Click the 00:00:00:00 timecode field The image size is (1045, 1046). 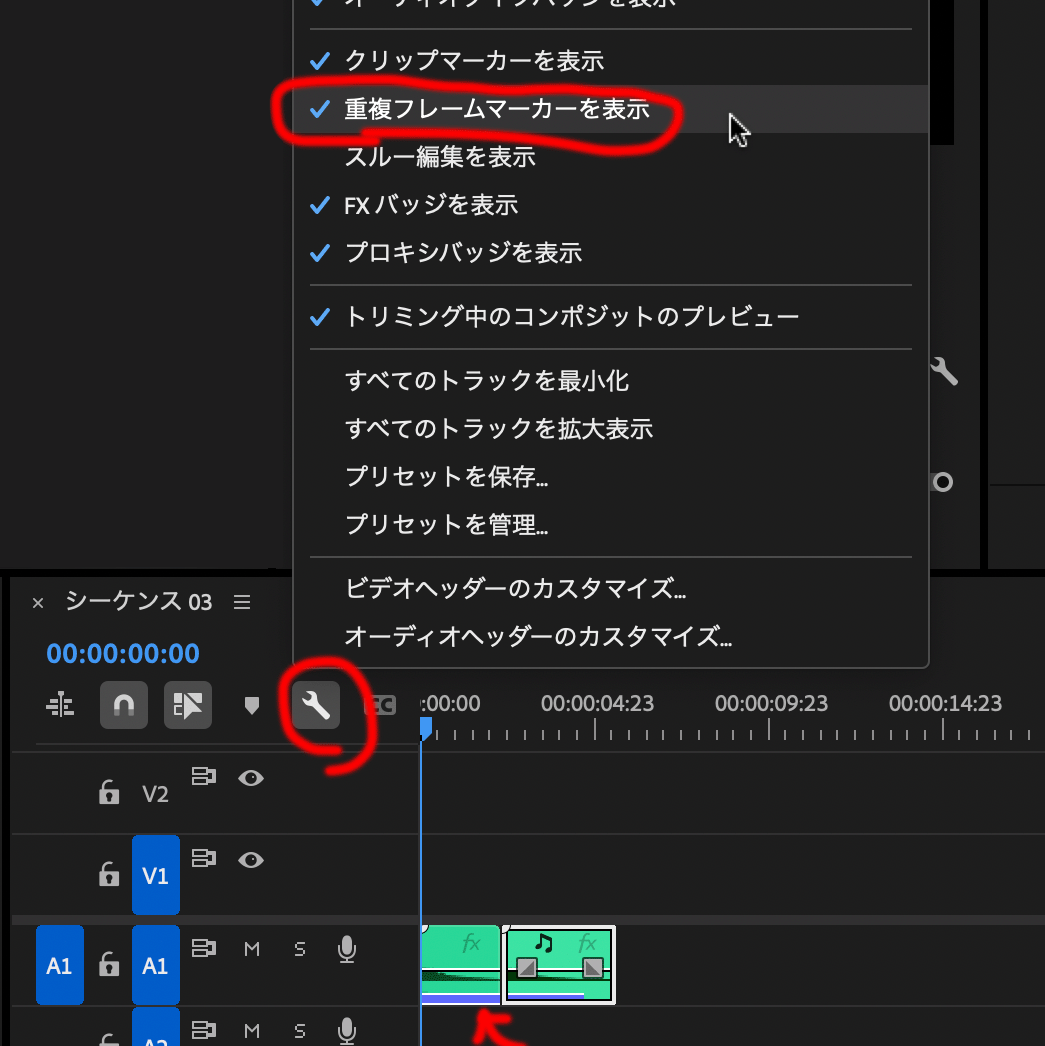pos(122,652)
